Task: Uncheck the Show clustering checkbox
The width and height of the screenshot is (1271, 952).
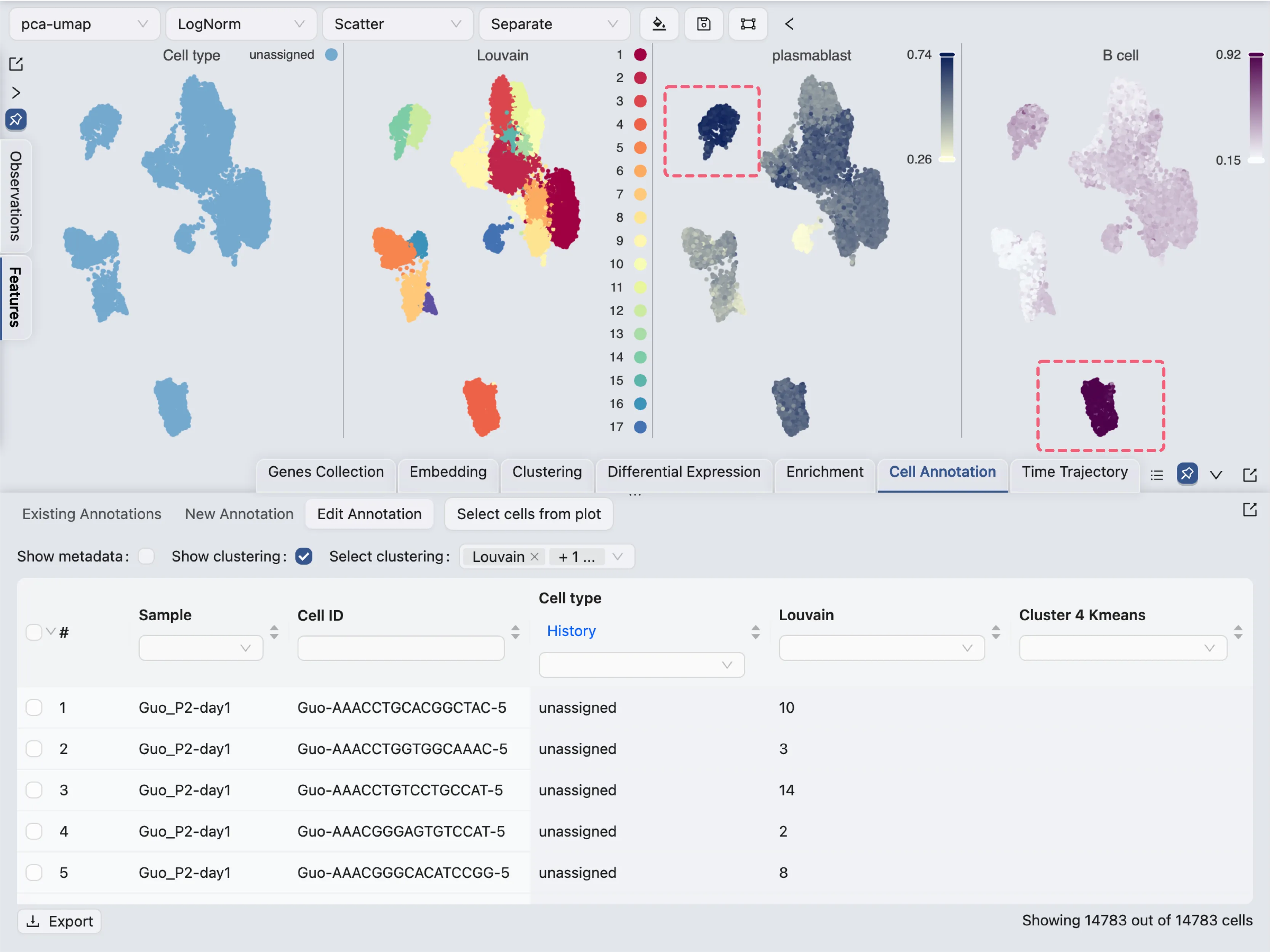Action: click(303, 556)
